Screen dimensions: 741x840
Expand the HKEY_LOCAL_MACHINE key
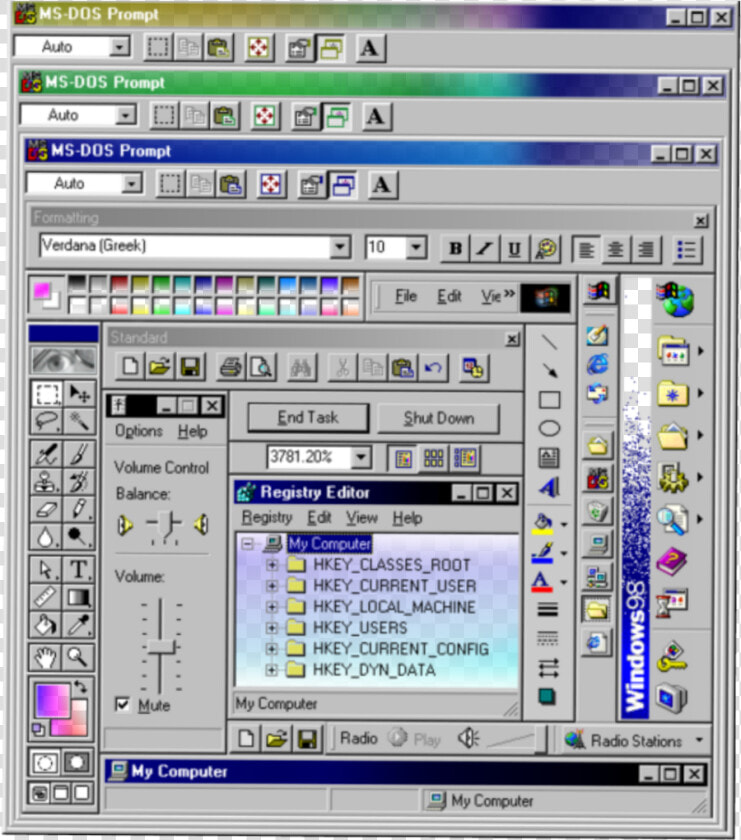click(x=272, y=606)
